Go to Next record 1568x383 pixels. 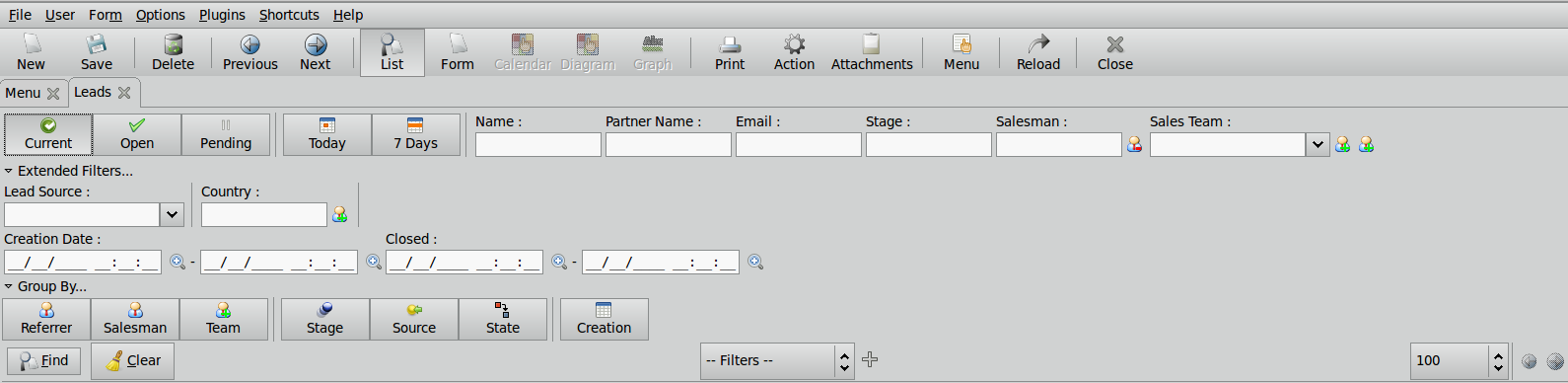pyautogui.click(x=316, y=52)
